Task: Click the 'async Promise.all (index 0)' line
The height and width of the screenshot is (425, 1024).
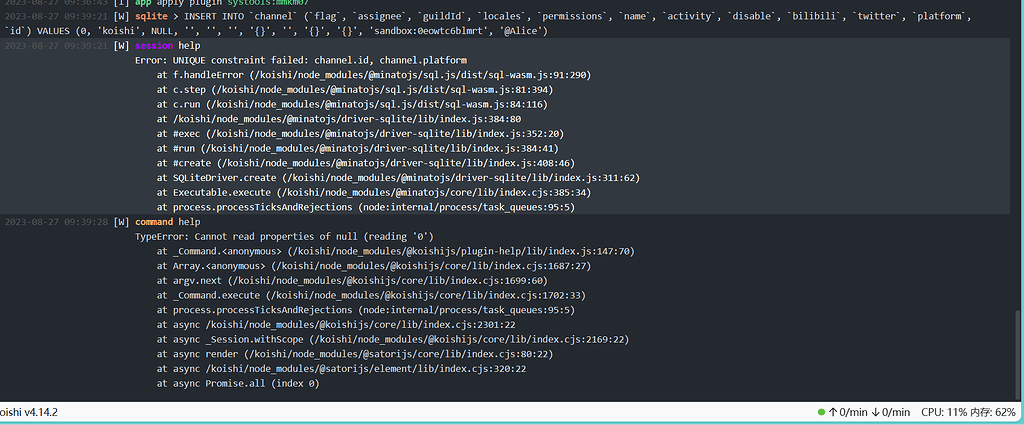Action: click(x=238, y=384)
